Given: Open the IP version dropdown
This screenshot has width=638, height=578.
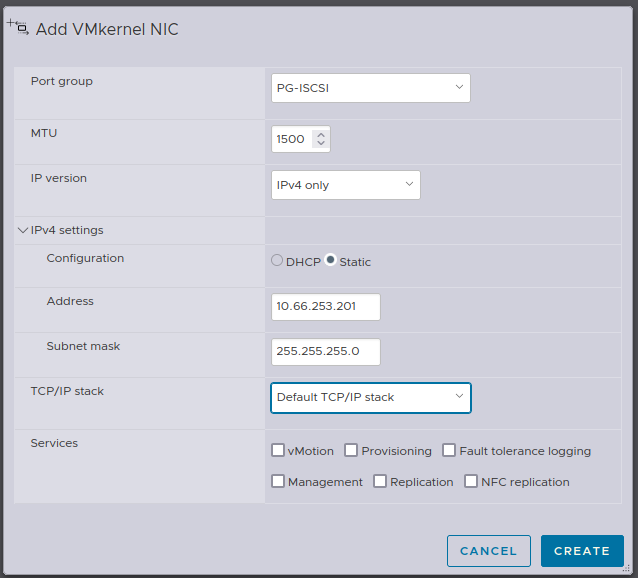Looking at the screenshot, I should pyautogui.click(x=345, y=185).
